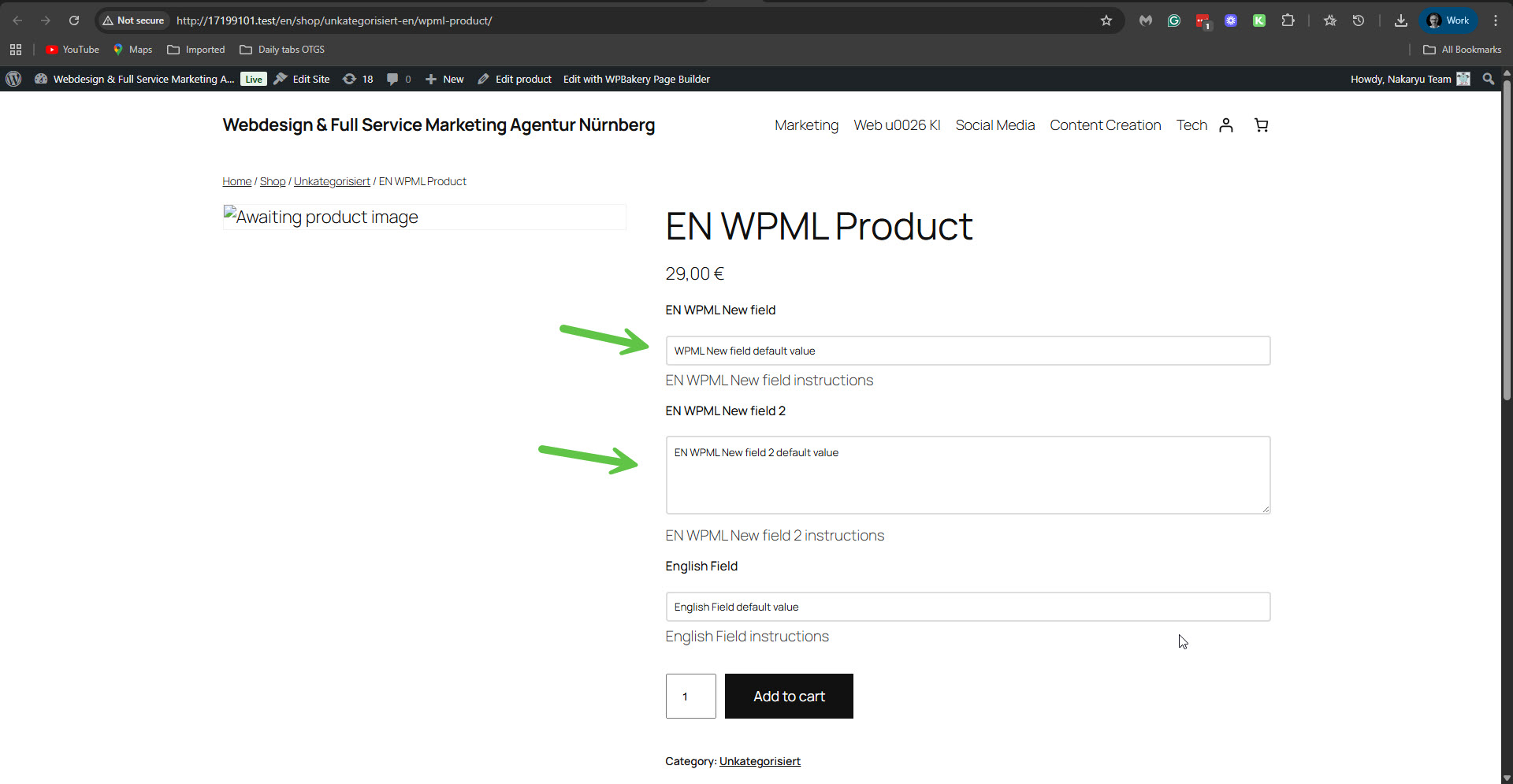This screenshot has width=1513, height=784.
Task: Open the Work profile switcher
Action: click(x=1448, y=20)
